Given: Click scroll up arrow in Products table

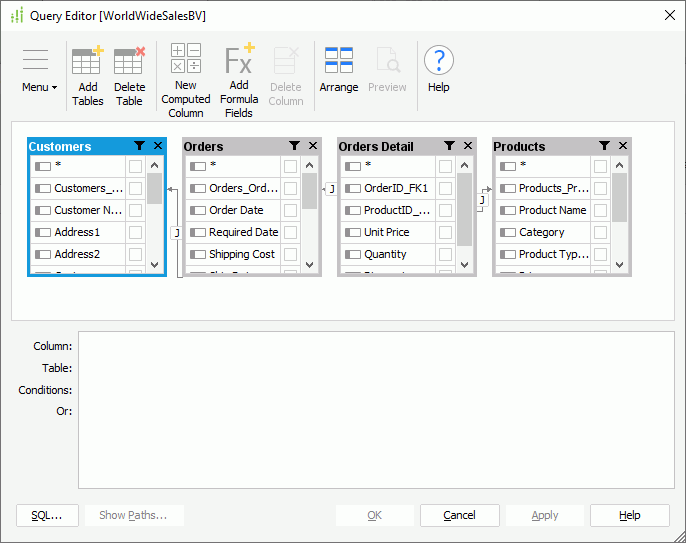Looking at the screenshot, I should click(x=620, y=165).
